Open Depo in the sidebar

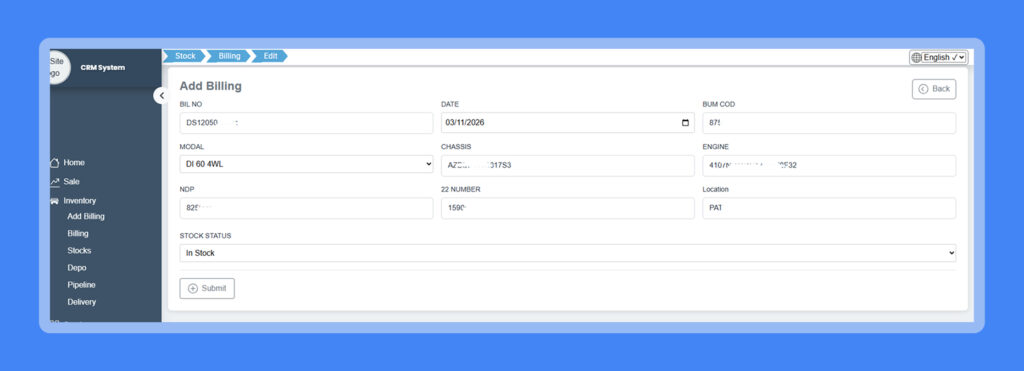point(76,268)
